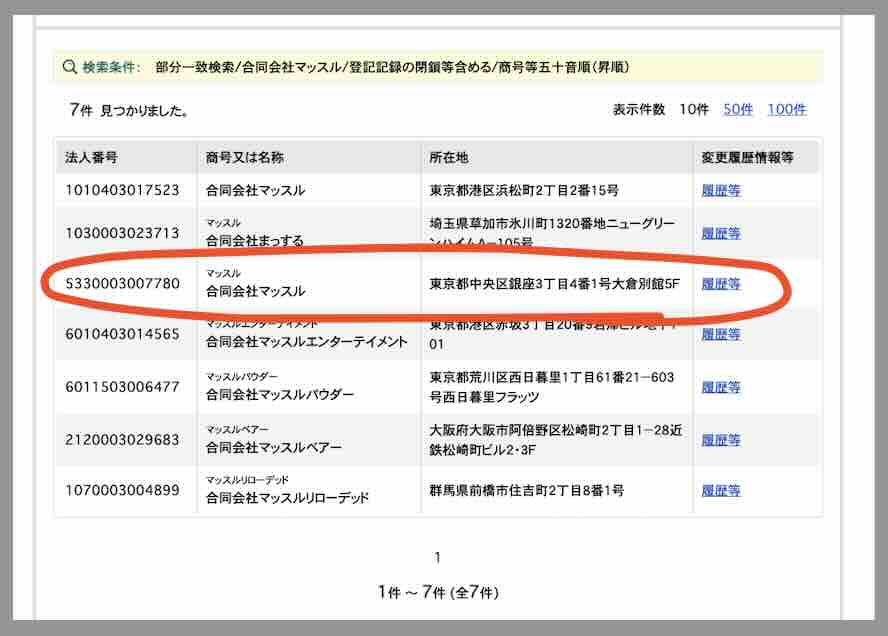Open 履歴等 for 合同会社マッスルエンターテイメント
Image resolution: width=888 pixels, height=636 pixels.
pos(721,334)
